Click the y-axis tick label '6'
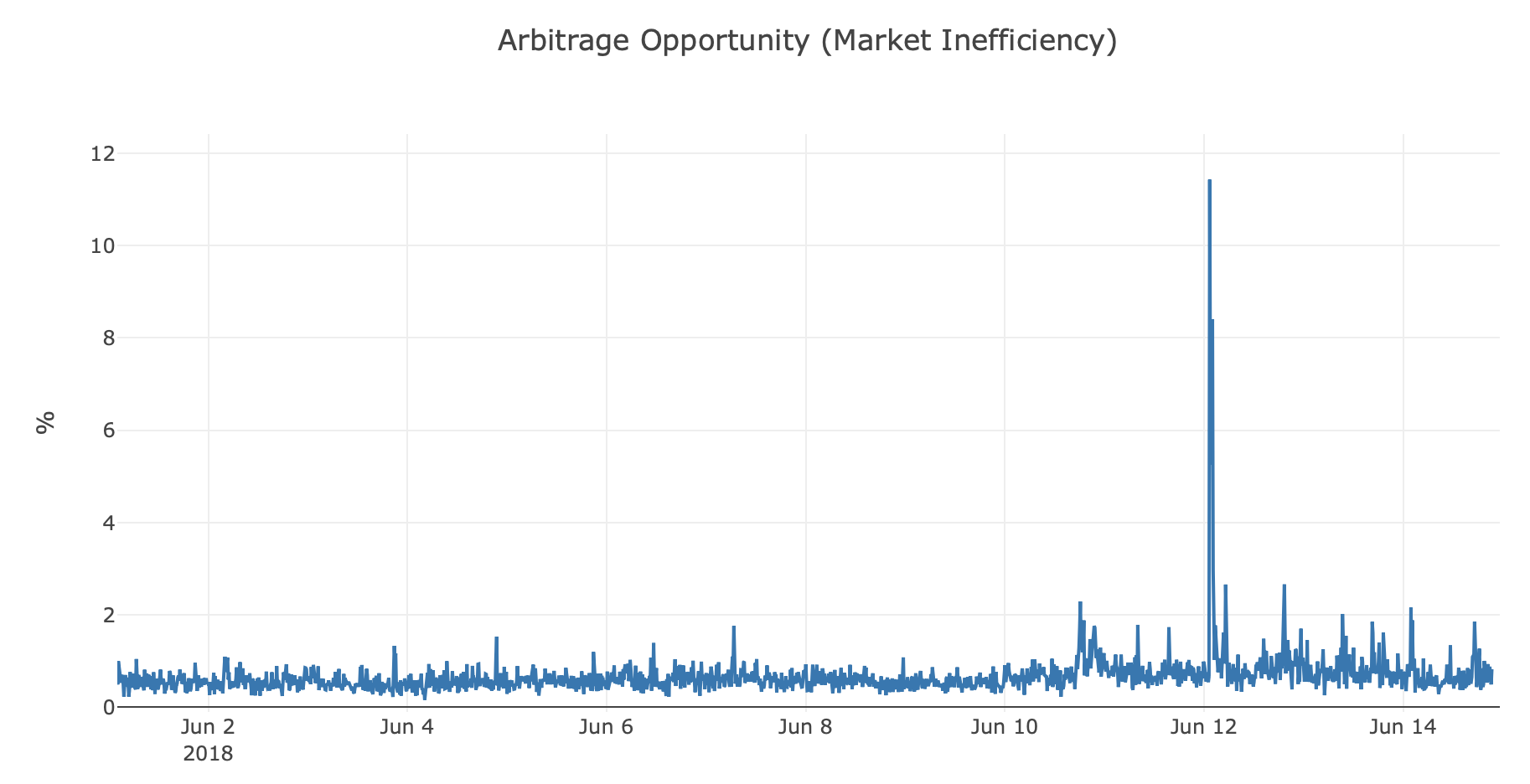 [108, 431]
